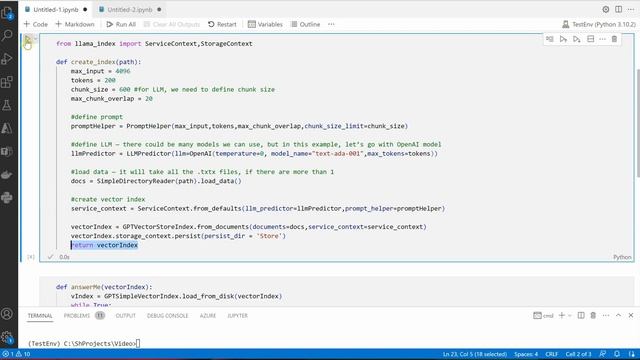Split the editor right
Image resolution: width=640 pixels, height=360 pixels.
619,9
